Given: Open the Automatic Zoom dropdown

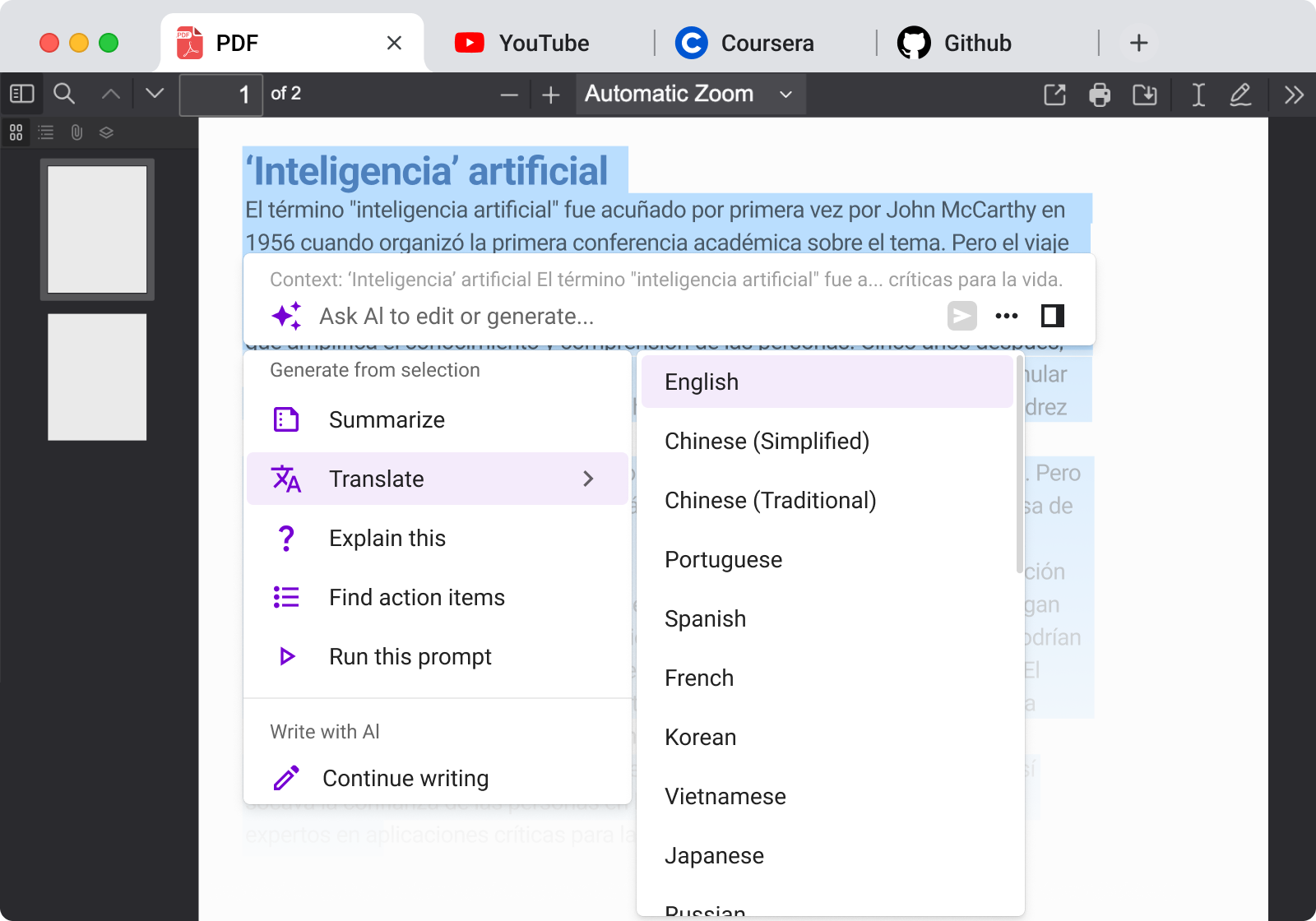Looking at the screenshot, I should (690, 94).
